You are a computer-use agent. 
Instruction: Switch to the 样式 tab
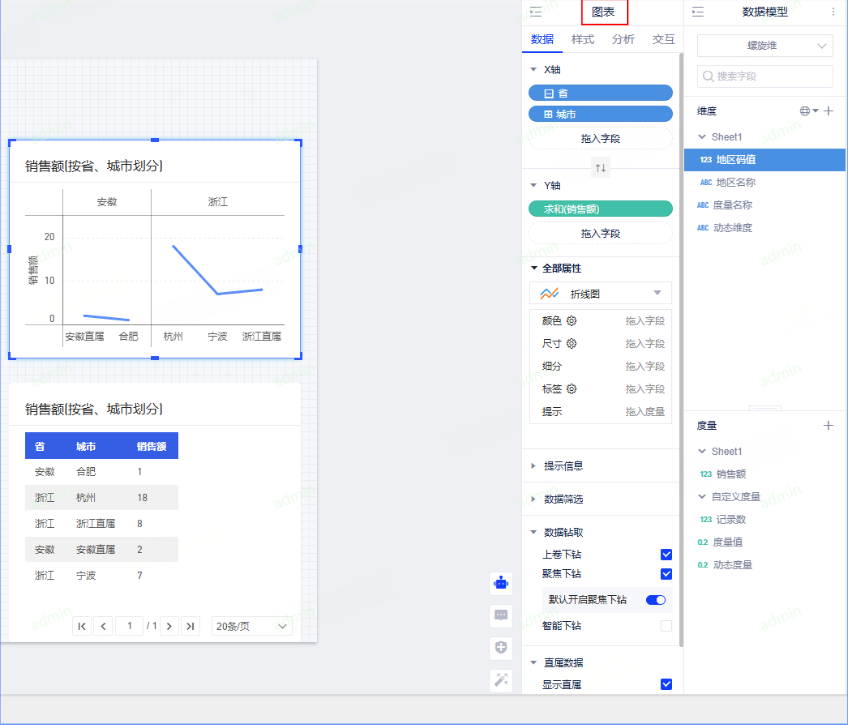click(582, 40)
